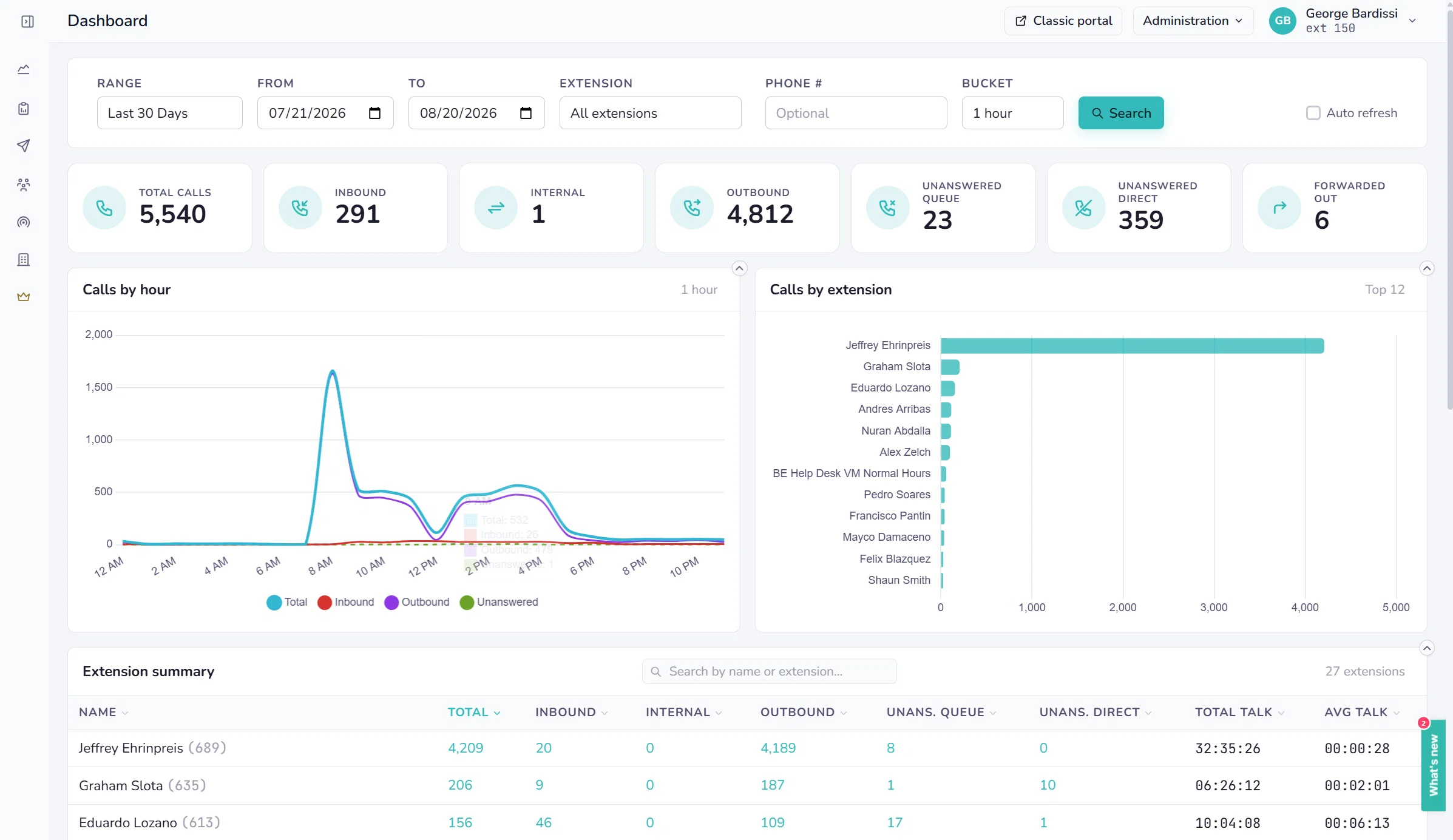Image resolution: width=1453 pixels, height=840 pixels.
Task: Toggle the Unanswered series in chart legend
Action: click(499, 602)
